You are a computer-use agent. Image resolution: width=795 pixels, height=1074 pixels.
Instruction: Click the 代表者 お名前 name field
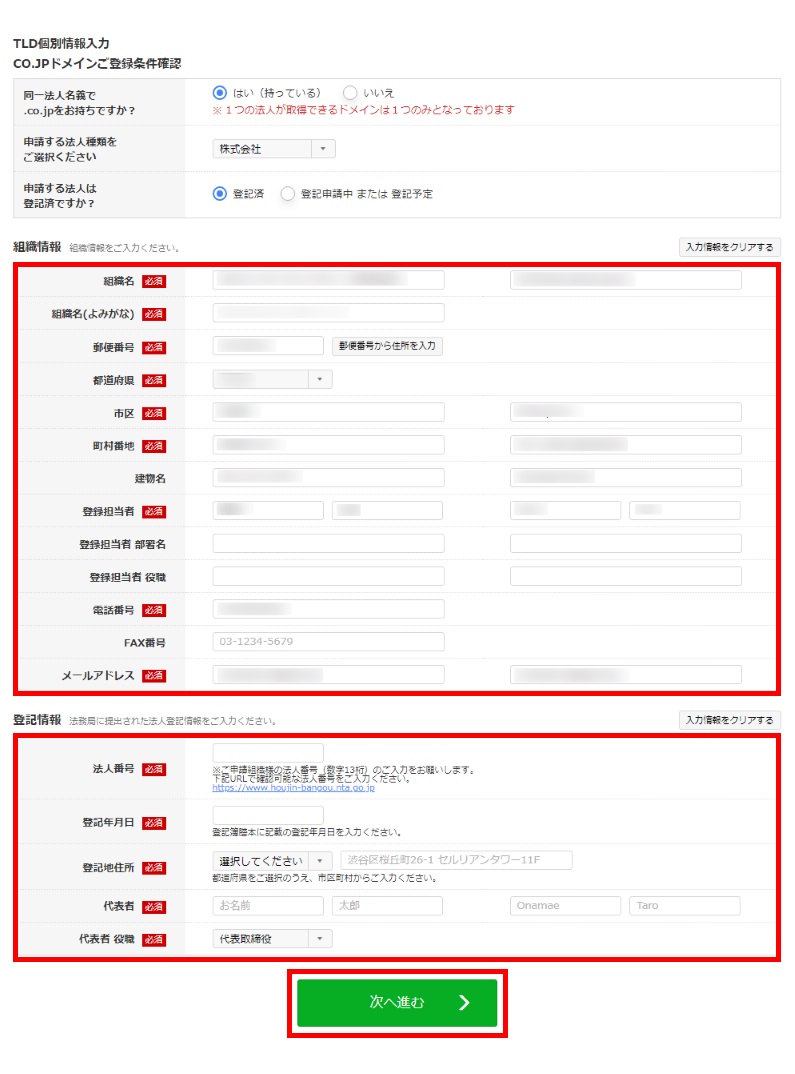pos(268,906)
